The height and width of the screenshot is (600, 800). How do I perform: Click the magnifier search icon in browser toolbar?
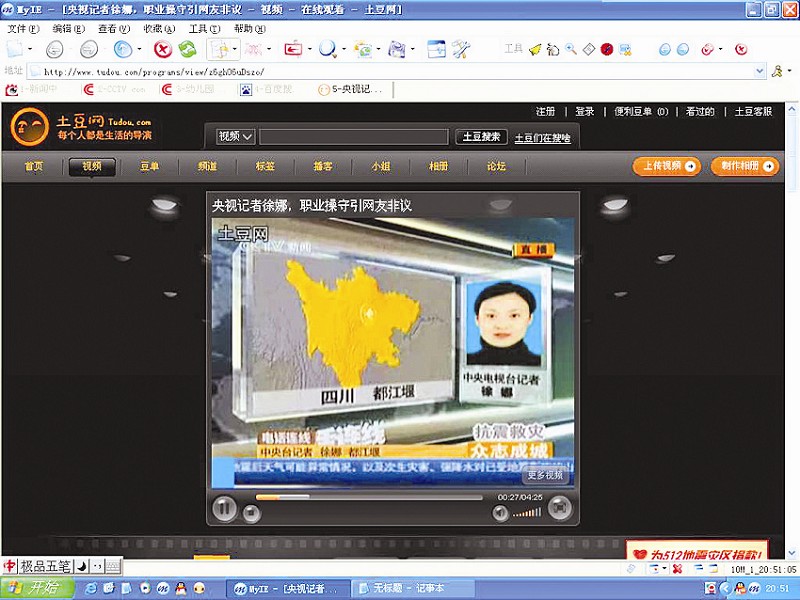click(326, 49)
